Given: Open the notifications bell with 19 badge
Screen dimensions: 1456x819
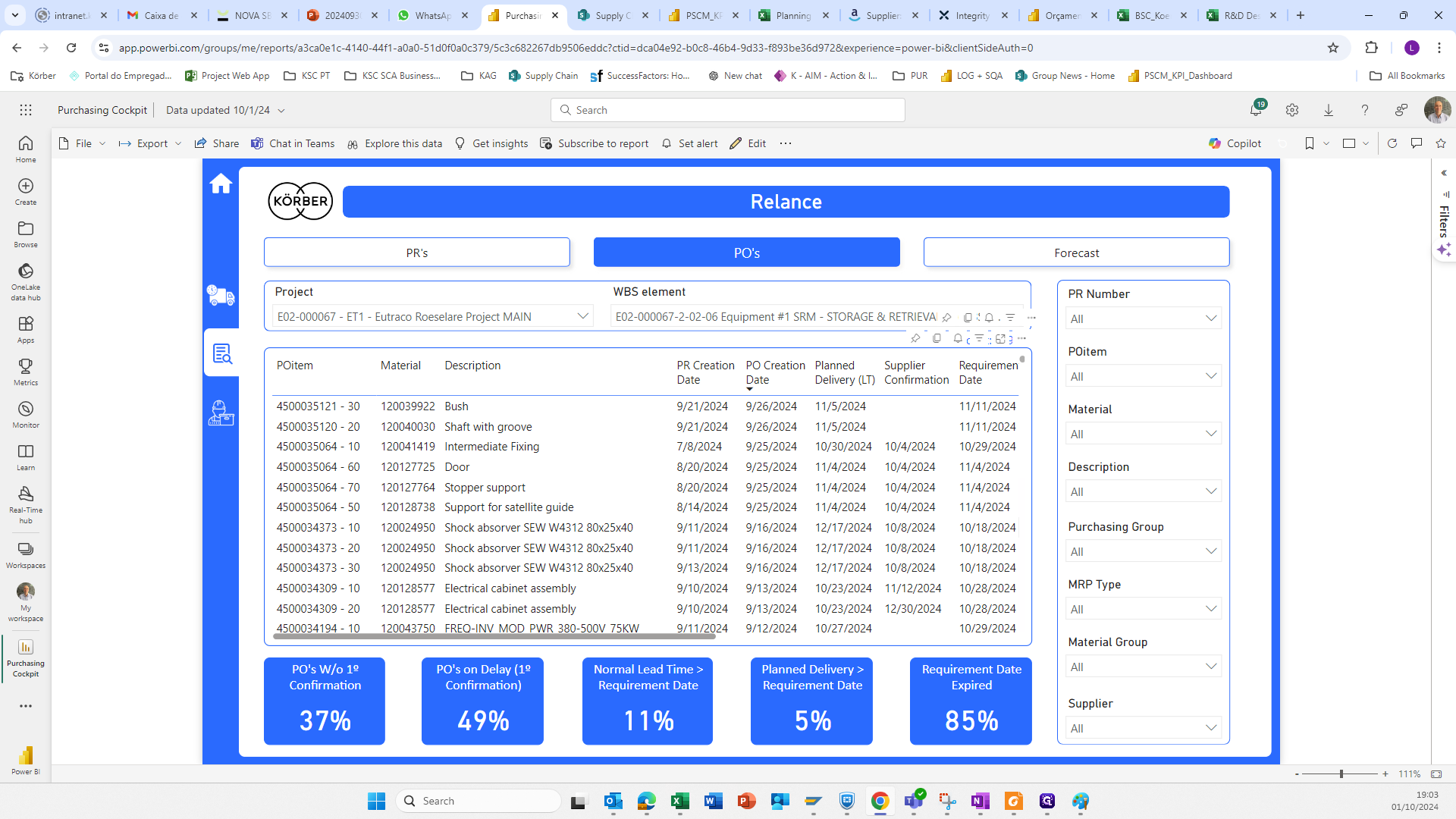Looking at the screenshot, I should click(x=1257, y=109).
